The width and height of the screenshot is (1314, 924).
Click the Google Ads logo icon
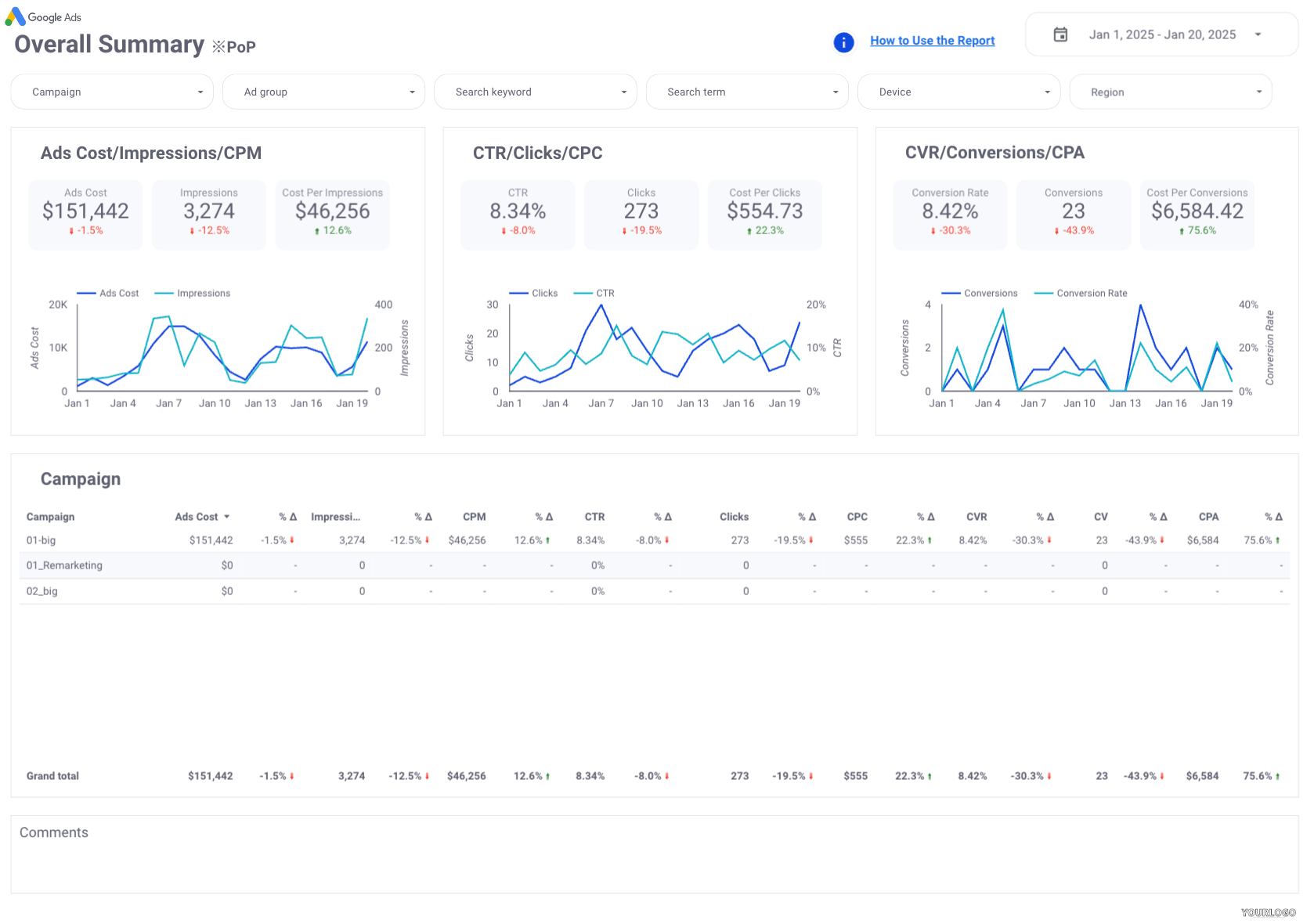15,16
